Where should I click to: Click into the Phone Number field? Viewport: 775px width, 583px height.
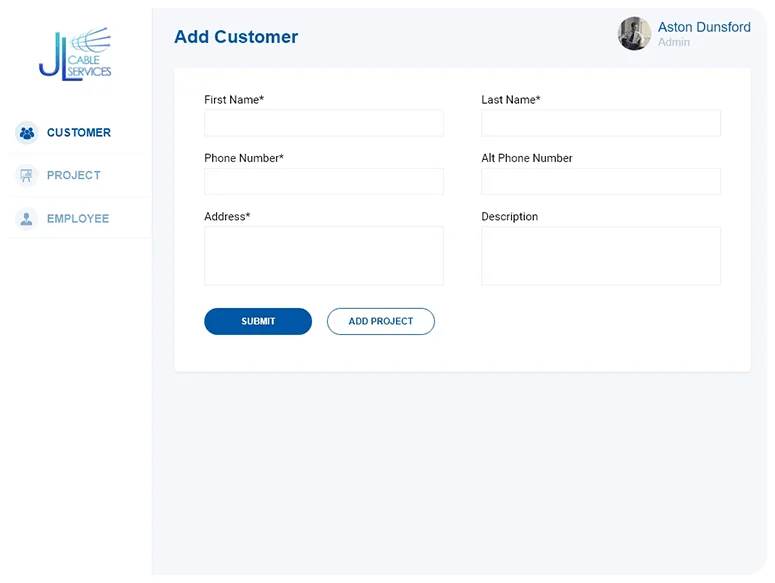pyautogui.click(x=324, y=181)
